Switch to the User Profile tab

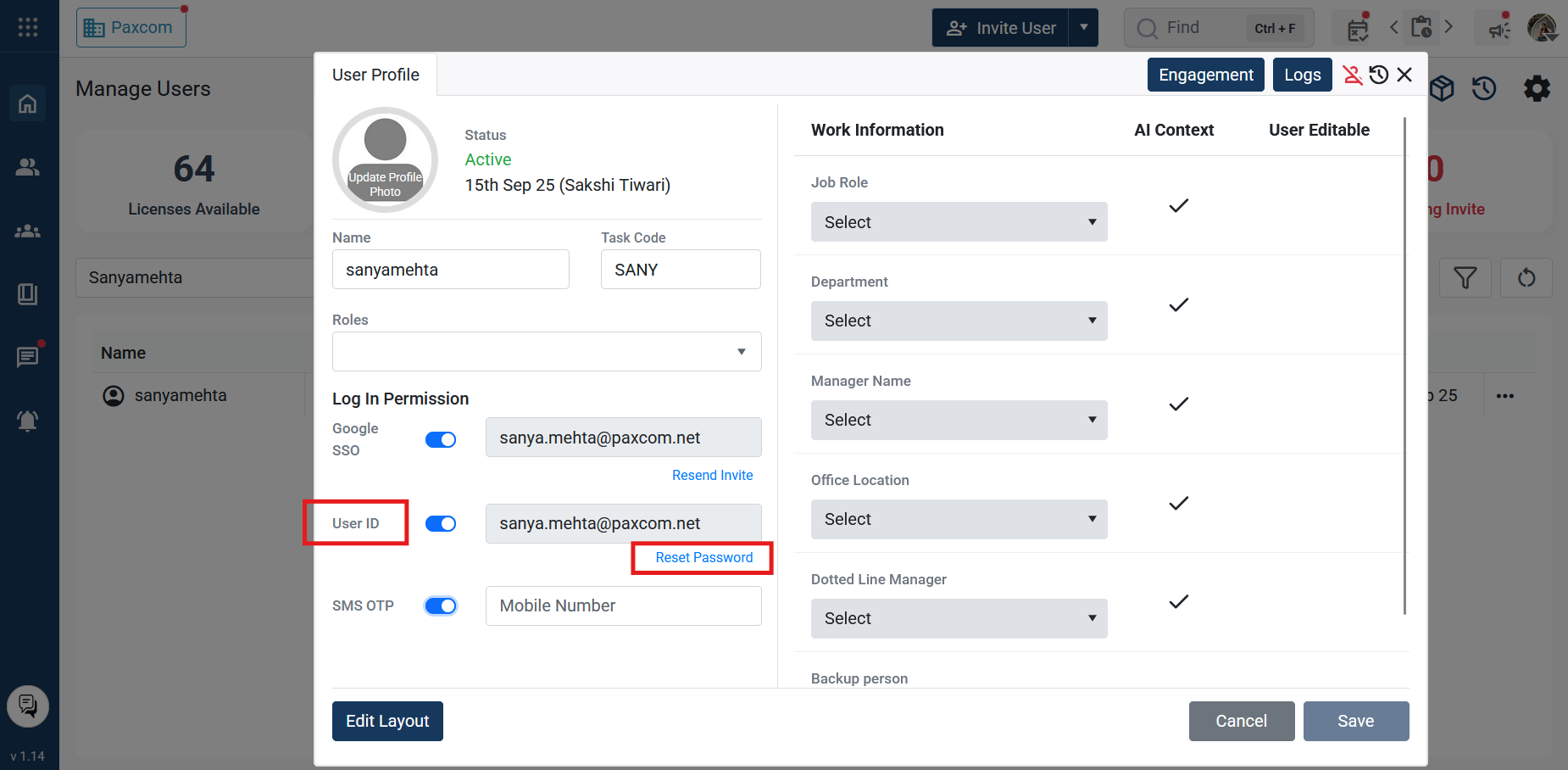point(375,75)
